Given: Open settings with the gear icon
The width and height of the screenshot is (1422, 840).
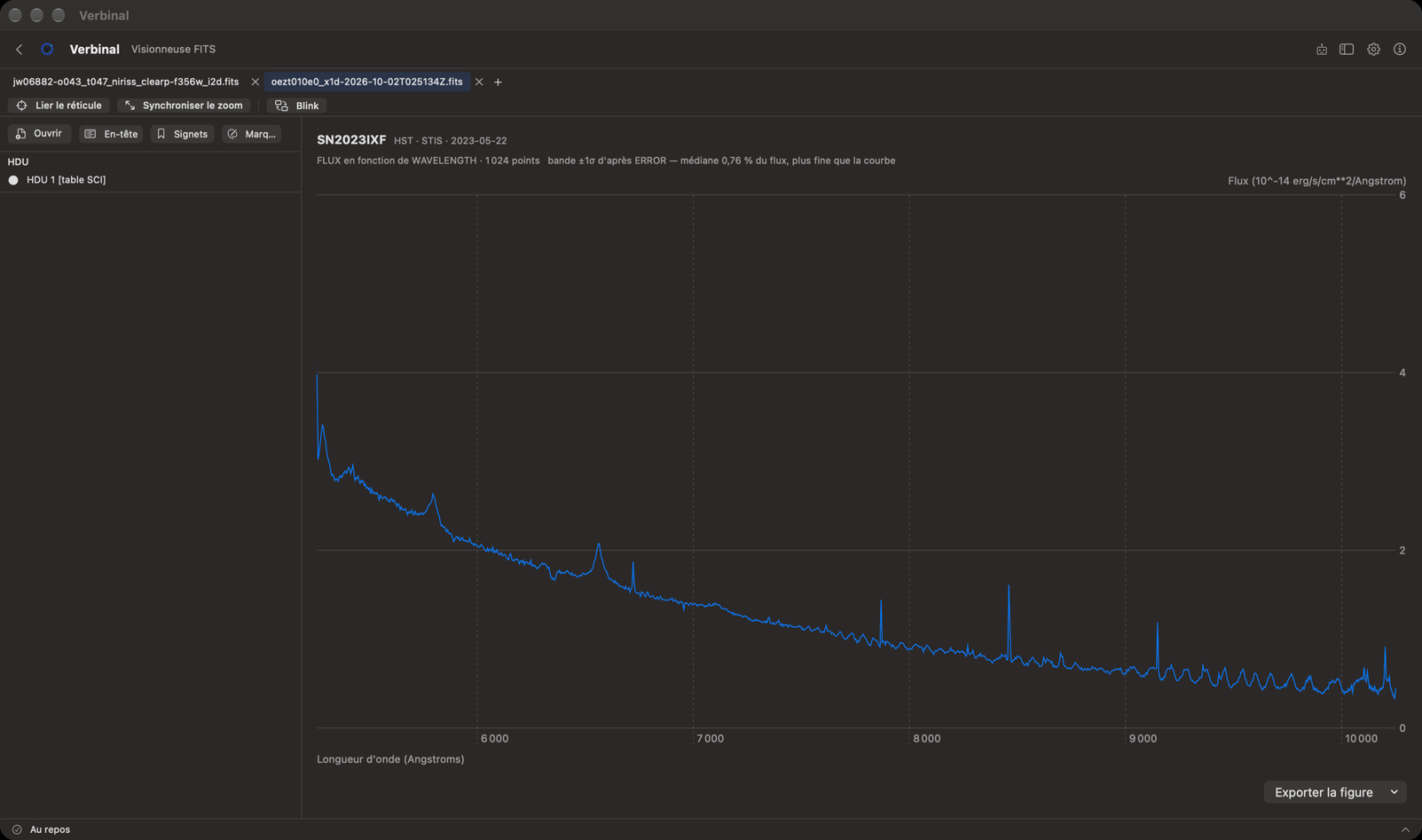Looking at the screenshot, I should coord(1373,50).
